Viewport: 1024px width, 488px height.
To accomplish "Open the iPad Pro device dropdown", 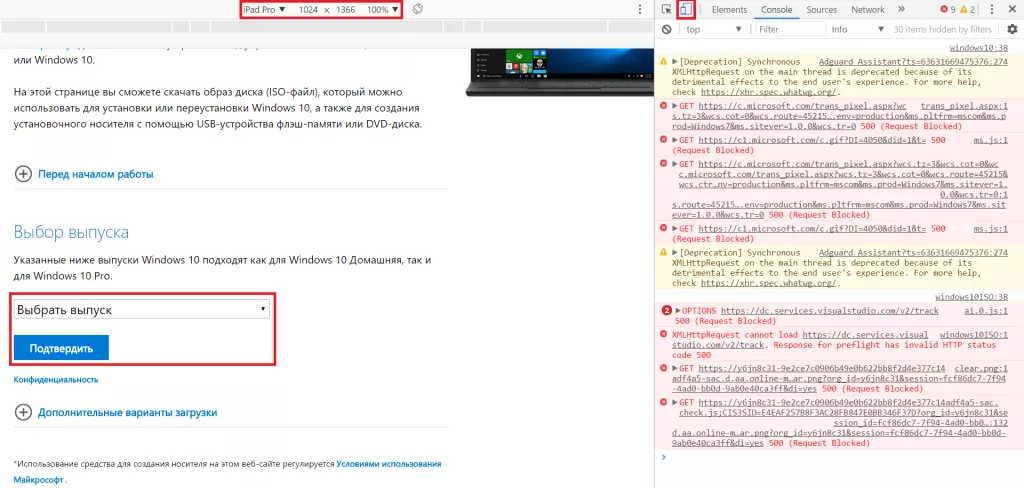I will (x=264, y=10).
